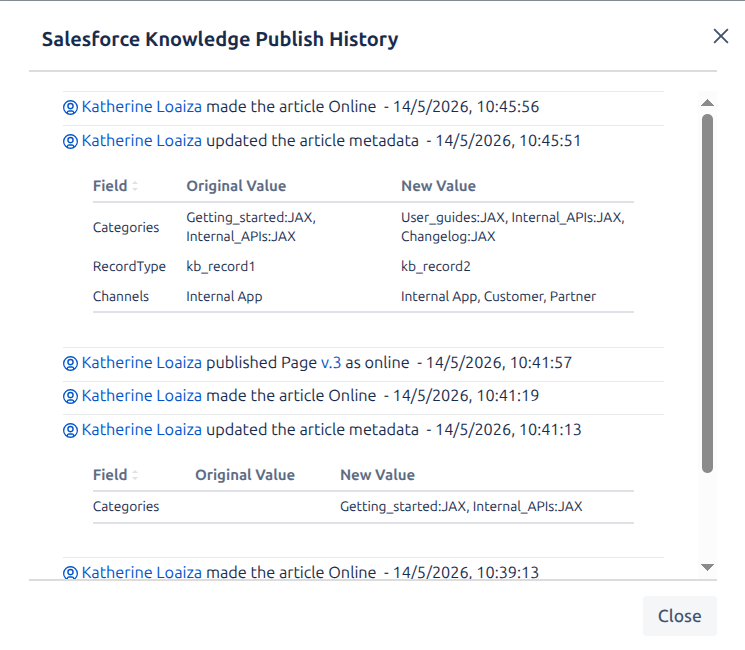The width and height of the screenshot is (745, 650).
Task: Select 'User_guides:JAX, Internal_APIs:JAX, Changelog:JAX' cell
Action: point(513,227)
